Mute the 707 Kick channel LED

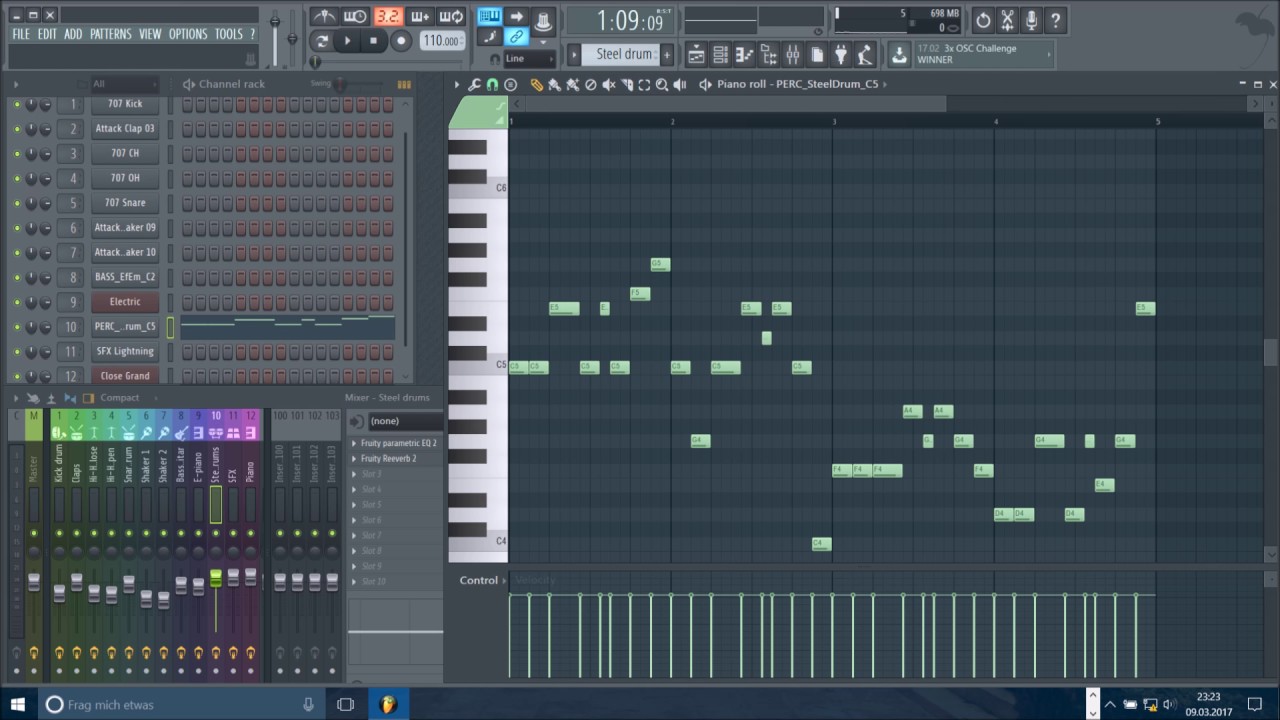tap(16, 104)
